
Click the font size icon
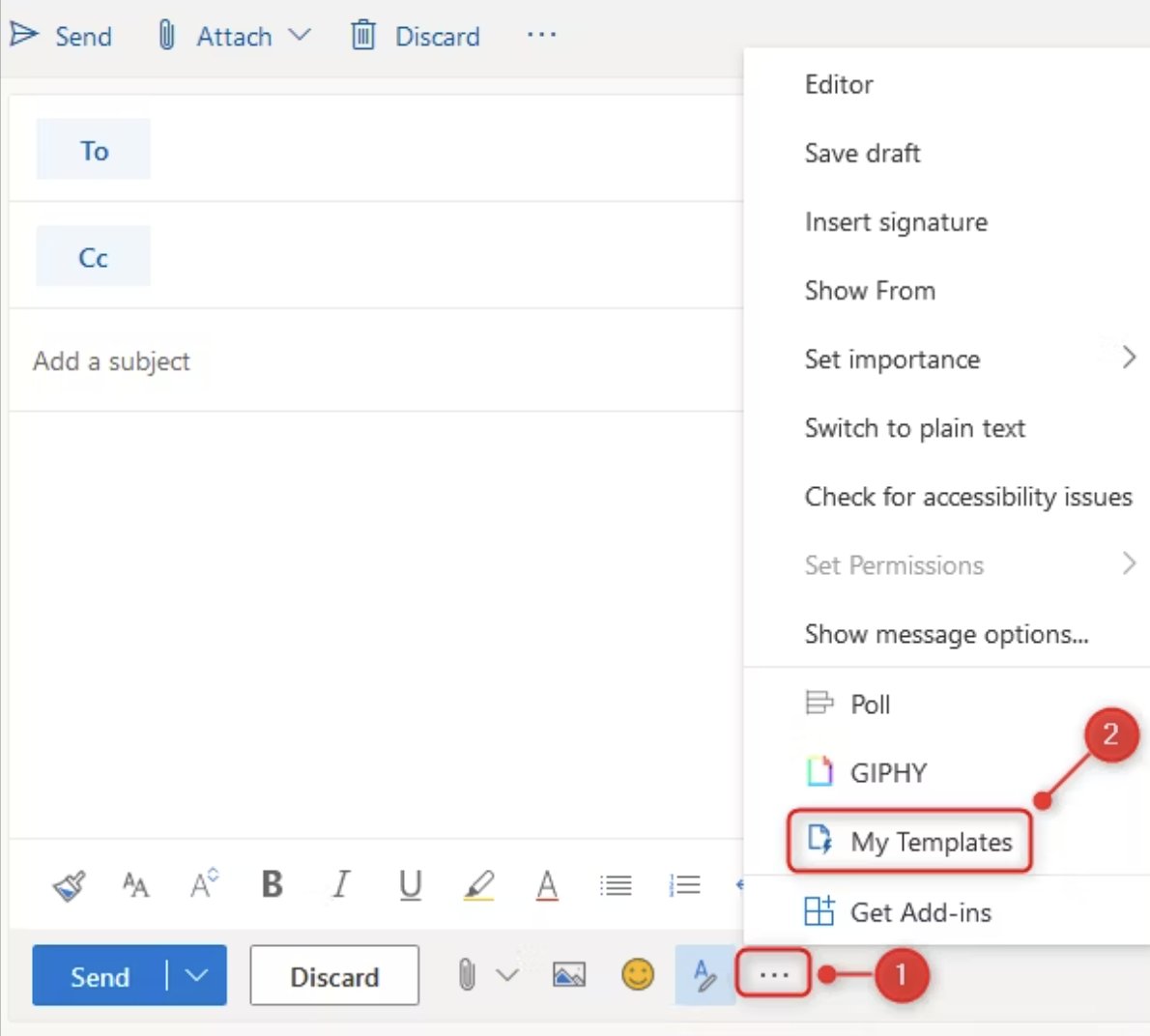pyautogui.click(x=202, y=882)
